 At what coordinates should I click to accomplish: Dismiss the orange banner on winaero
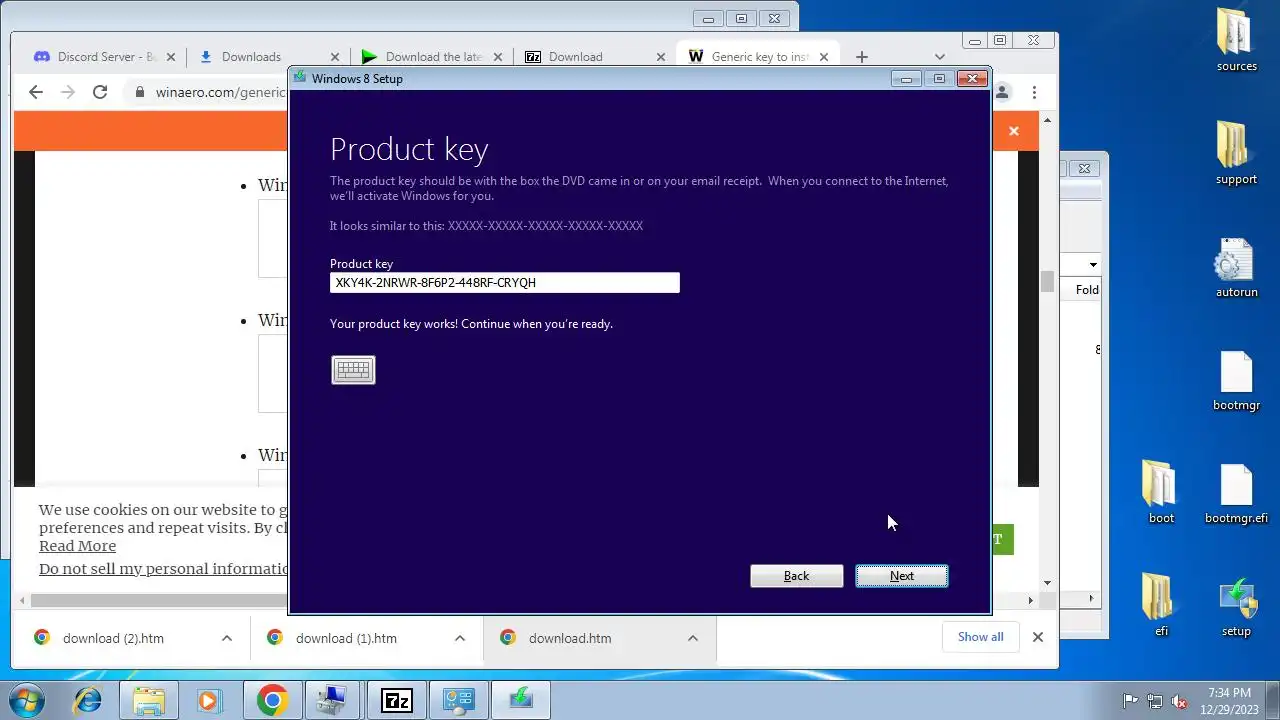tap(1014, 131)
